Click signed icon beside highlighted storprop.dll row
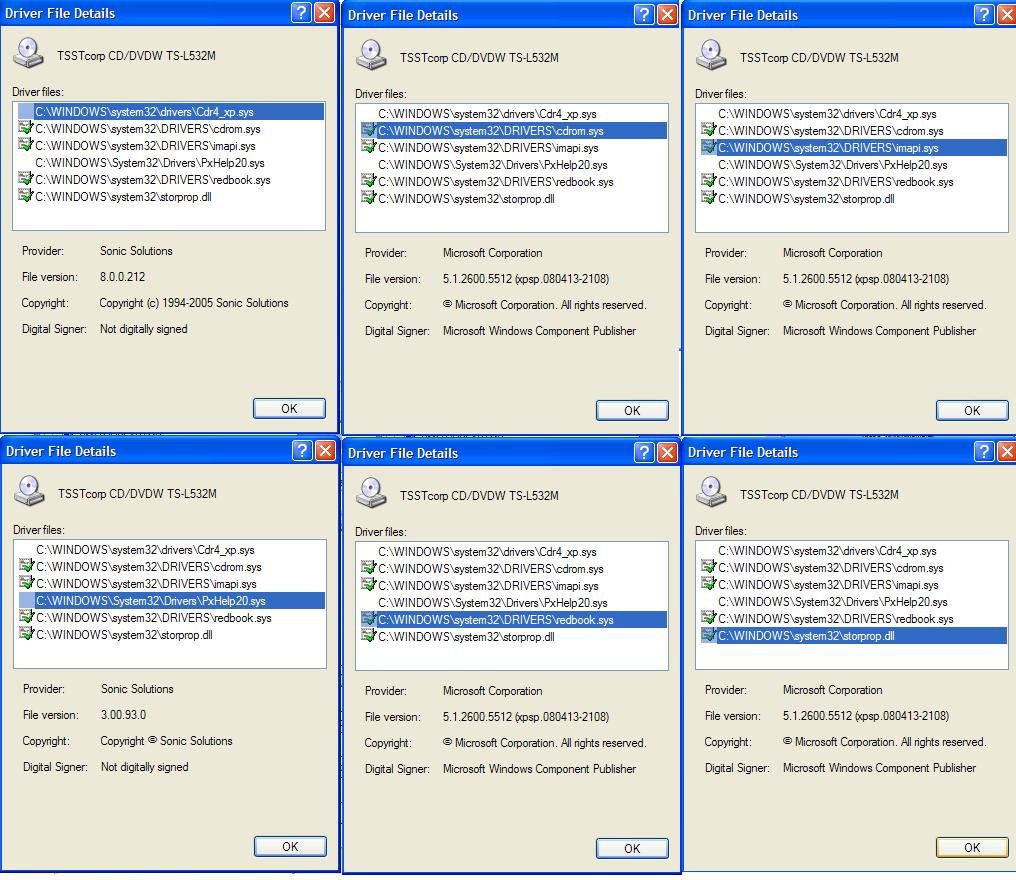Viewport: 1016px width, 880px height. (x=708, y=635)
